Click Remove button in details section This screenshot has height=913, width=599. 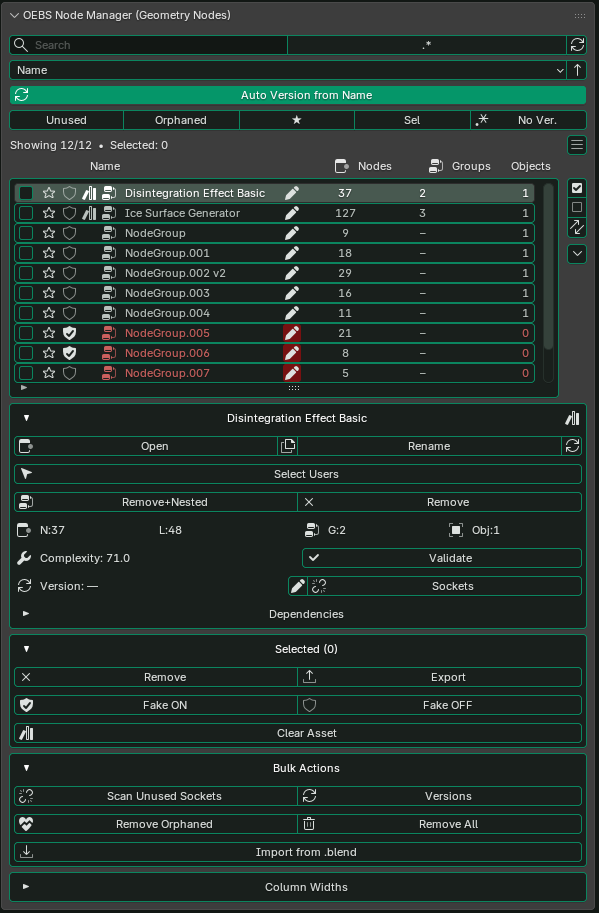tap(439, 502)
